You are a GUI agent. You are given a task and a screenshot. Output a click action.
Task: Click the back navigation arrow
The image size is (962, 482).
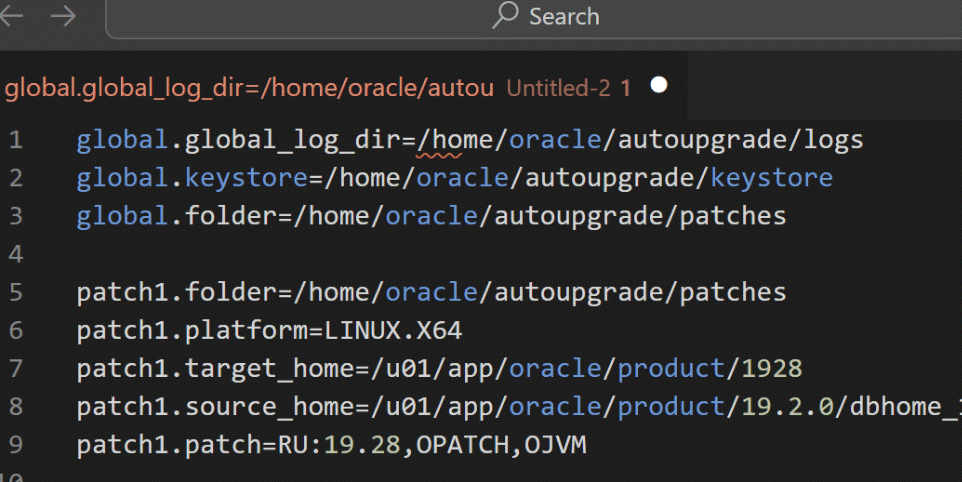(13, 15)
